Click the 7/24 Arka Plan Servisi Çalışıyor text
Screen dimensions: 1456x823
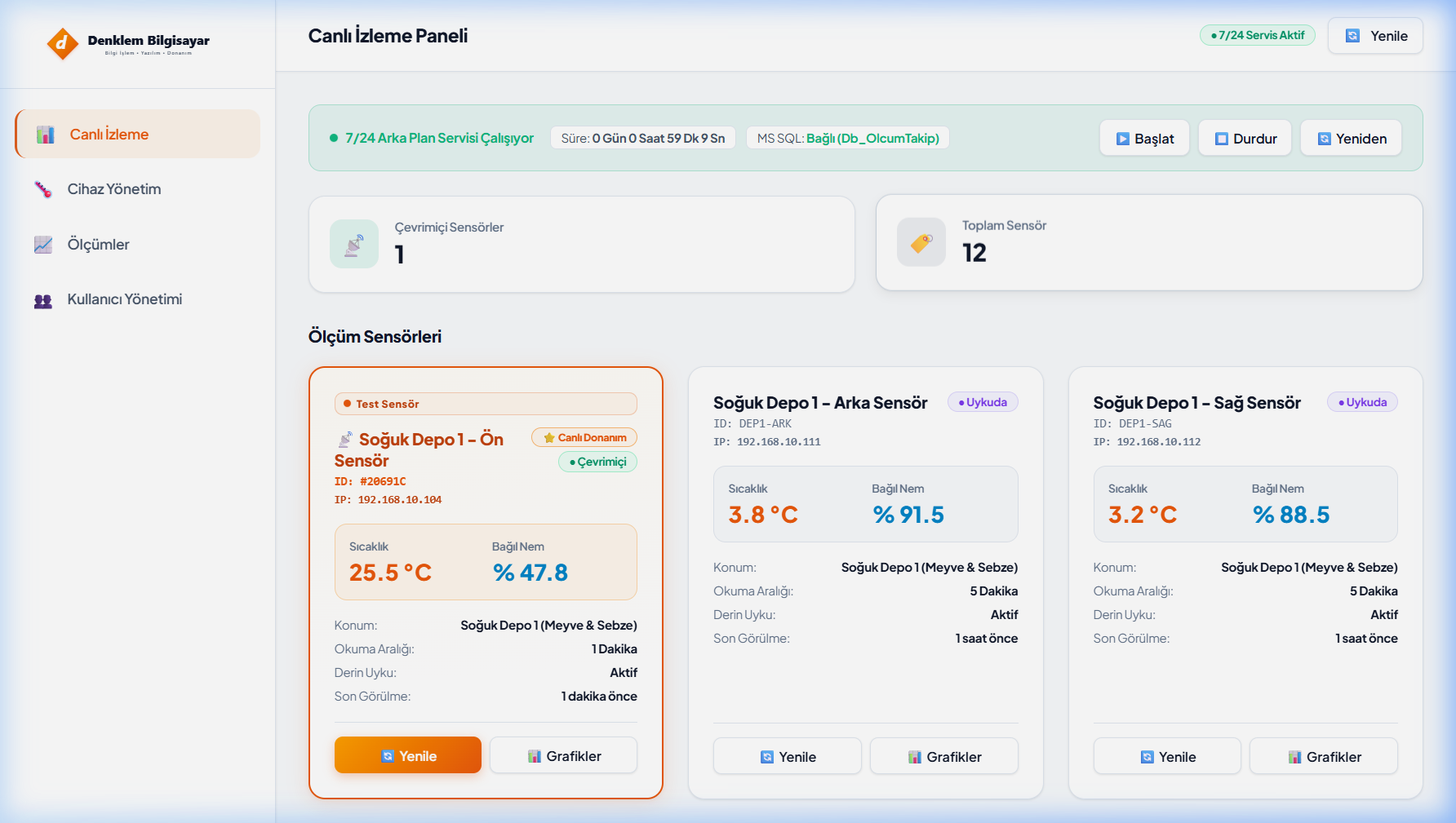click(439, 138)
